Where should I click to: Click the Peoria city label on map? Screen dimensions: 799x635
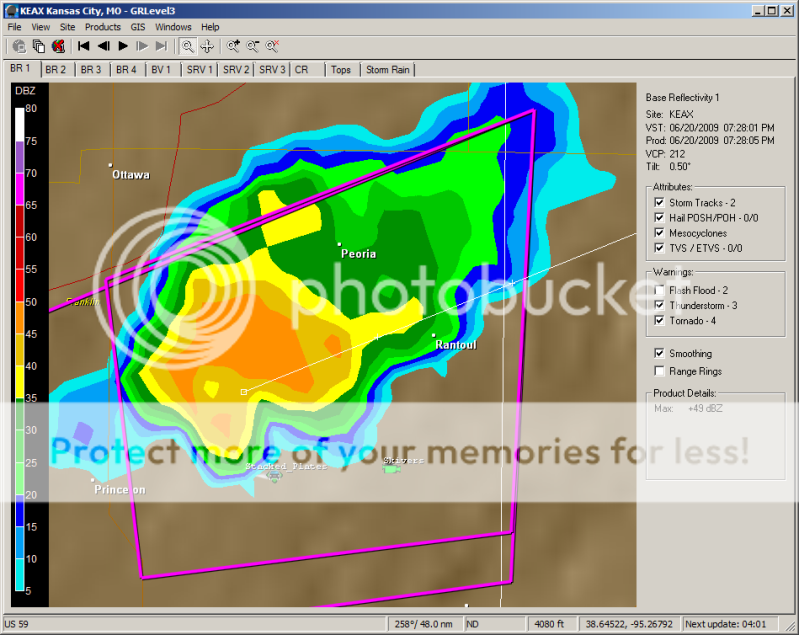tap(358, 254)
